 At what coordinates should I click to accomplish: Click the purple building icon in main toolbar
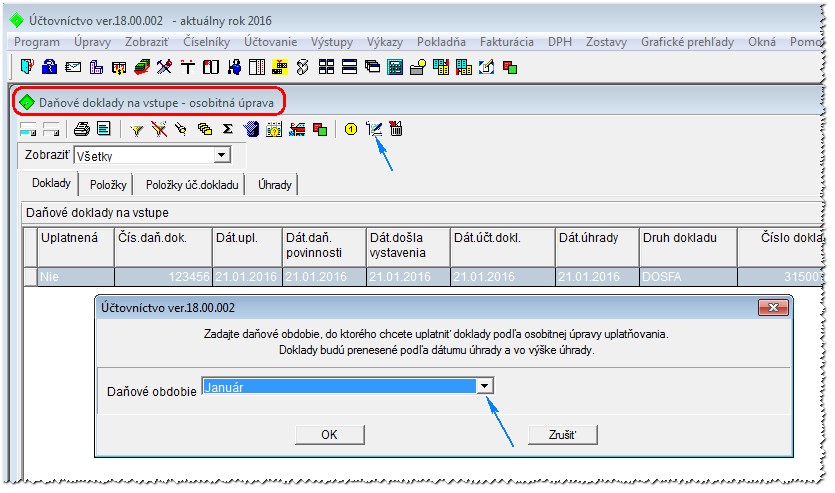(x=96, y=67)
